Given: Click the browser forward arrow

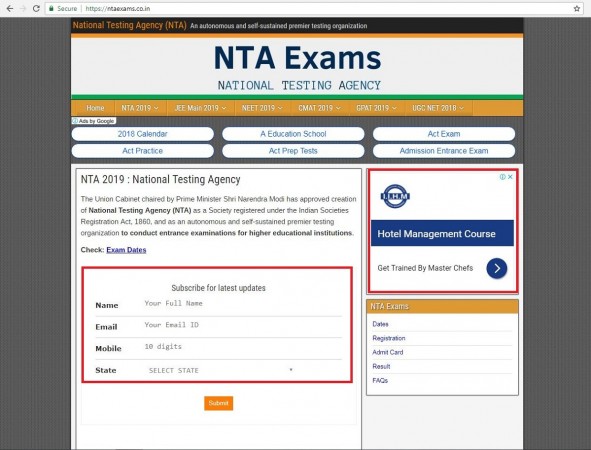Looking at the screenshot, I should point(23,8).
